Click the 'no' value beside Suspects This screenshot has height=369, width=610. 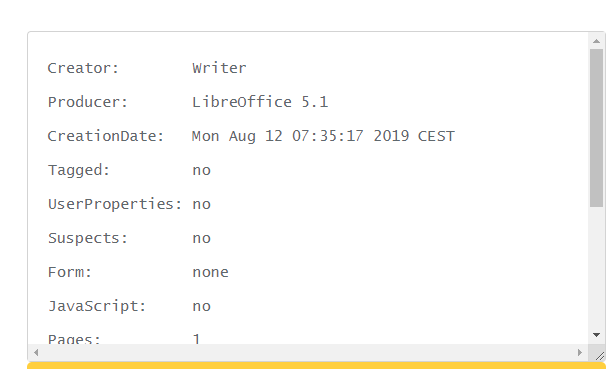coord(202,238)
